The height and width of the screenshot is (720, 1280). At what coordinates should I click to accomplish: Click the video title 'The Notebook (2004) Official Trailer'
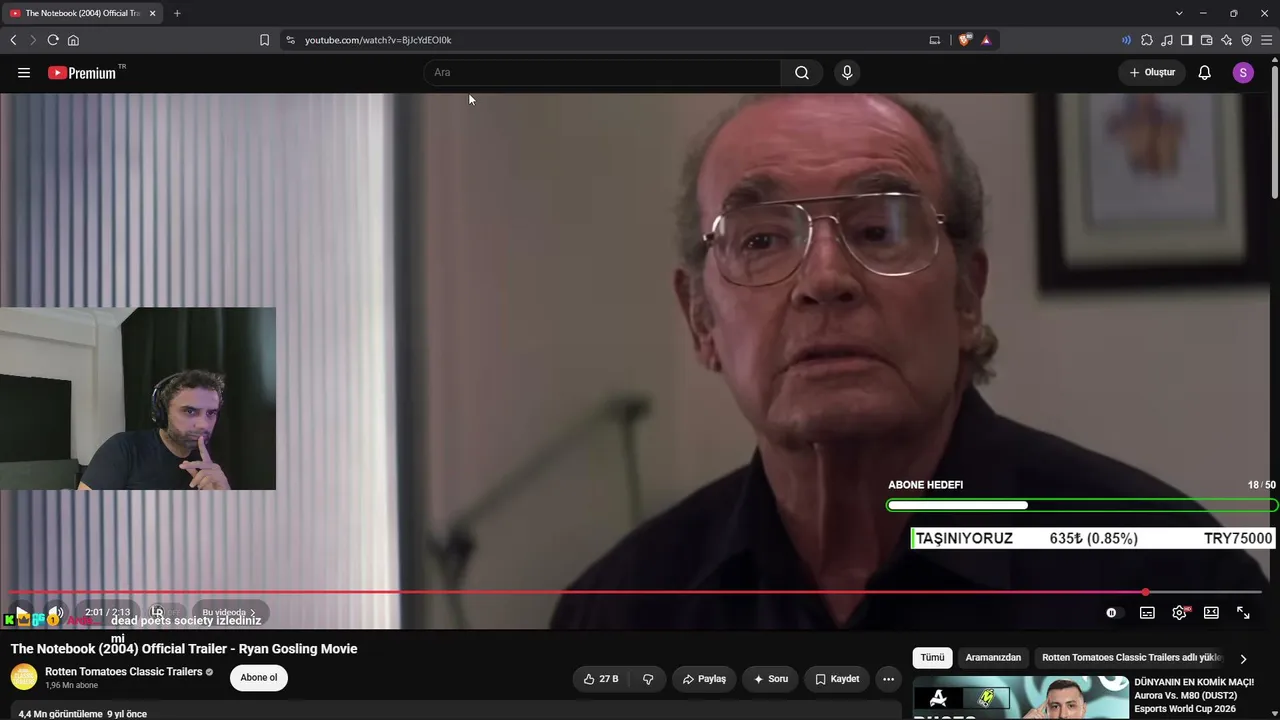click(x=184, y=649)
